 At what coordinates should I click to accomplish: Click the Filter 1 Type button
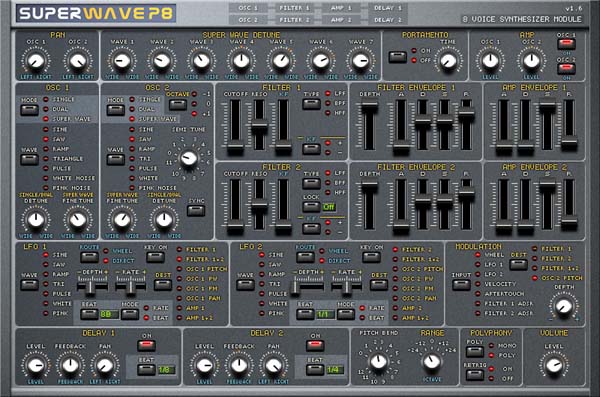point(311,104)
